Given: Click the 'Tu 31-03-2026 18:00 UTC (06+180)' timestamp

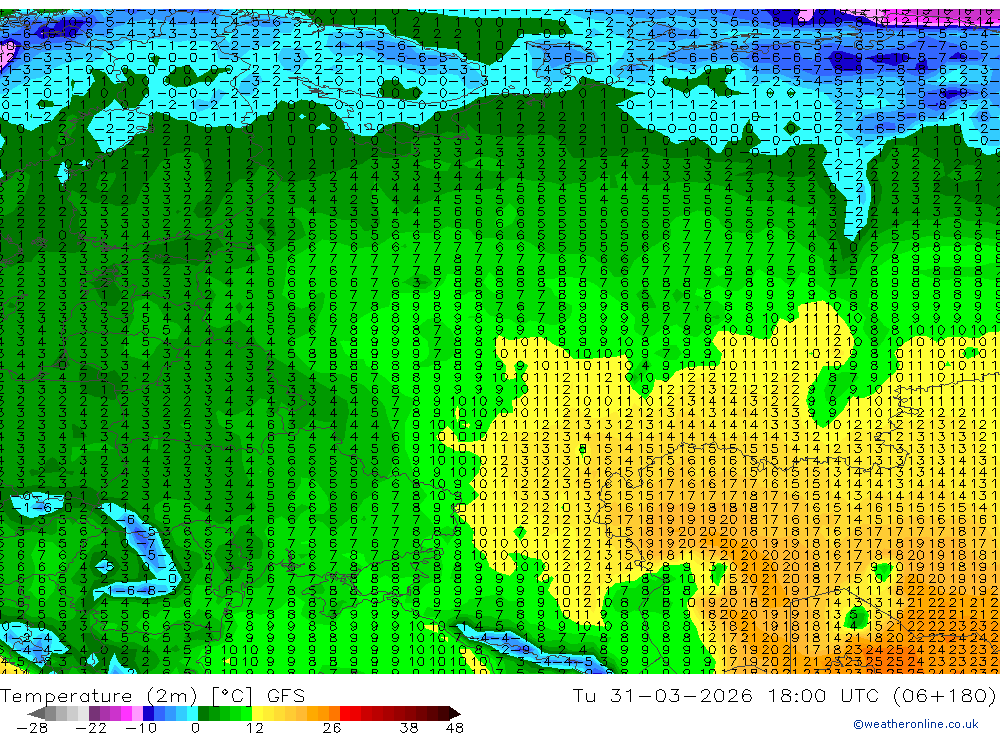Looking at the screenshot, I should click(x=784, y=695).
